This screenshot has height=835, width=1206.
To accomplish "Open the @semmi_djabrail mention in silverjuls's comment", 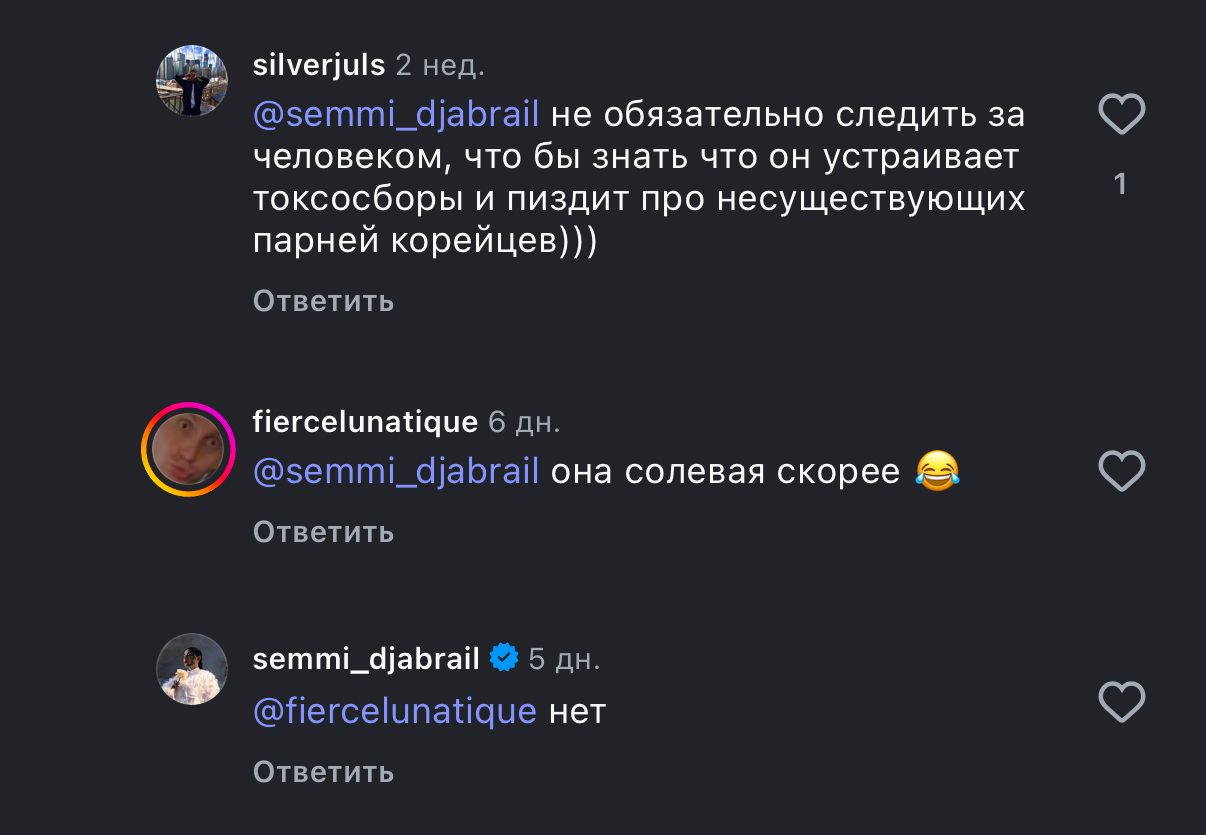I will click(x=396, y=115).
